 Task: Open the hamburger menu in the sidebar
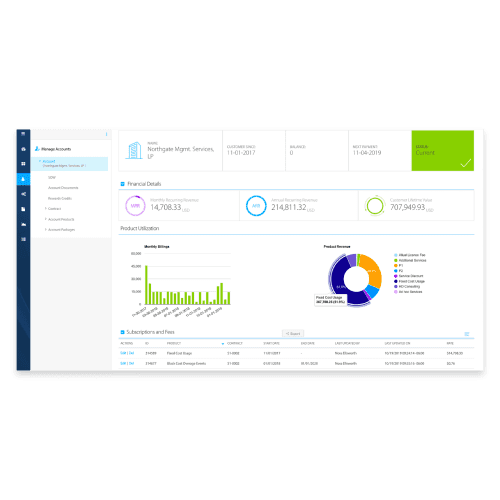point(23,134)
